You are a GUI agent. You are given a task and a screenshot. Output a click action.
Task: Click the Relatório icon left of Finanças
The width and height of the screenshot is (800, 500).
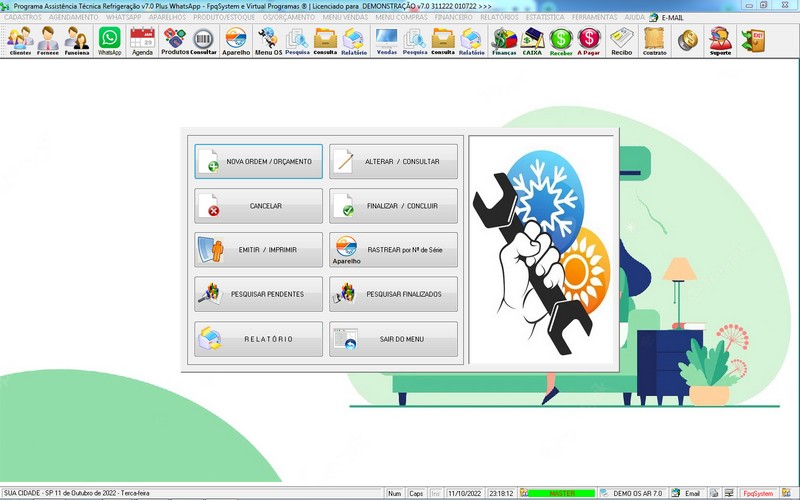[471, 41]
